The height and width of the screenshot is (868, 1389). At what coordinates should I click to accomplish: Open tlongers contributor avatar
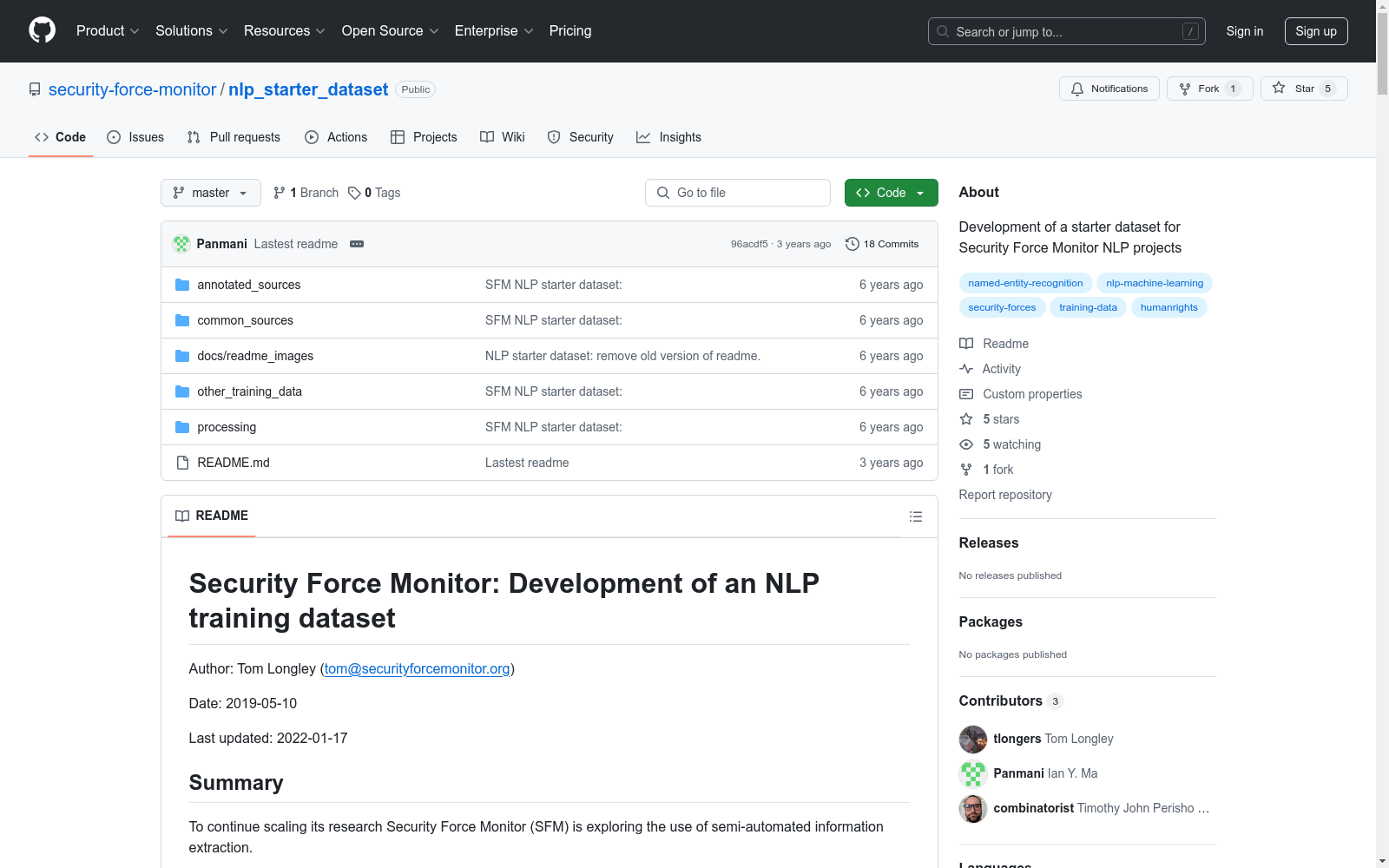coord(973,740)
